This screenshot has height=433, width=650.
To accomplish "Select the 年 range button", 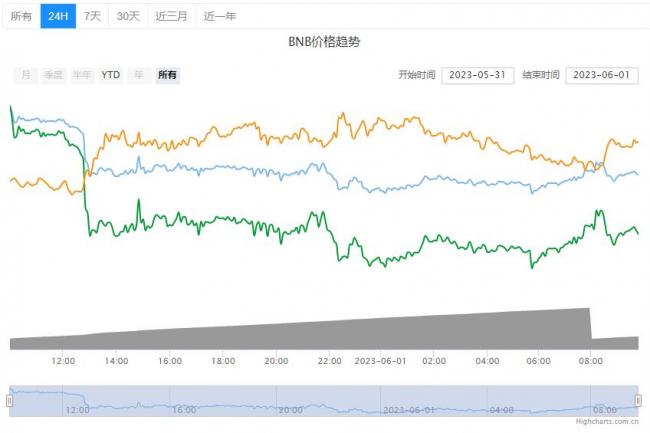I will (139, 75).
